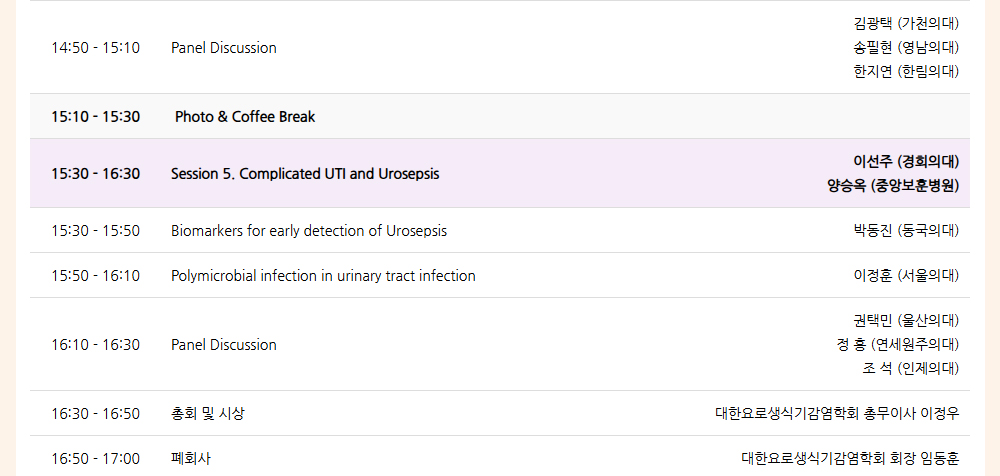1000x476 pixels.
Task: Select Polymicrobial infection in urinary tract infection
Action: coord(323,276)
